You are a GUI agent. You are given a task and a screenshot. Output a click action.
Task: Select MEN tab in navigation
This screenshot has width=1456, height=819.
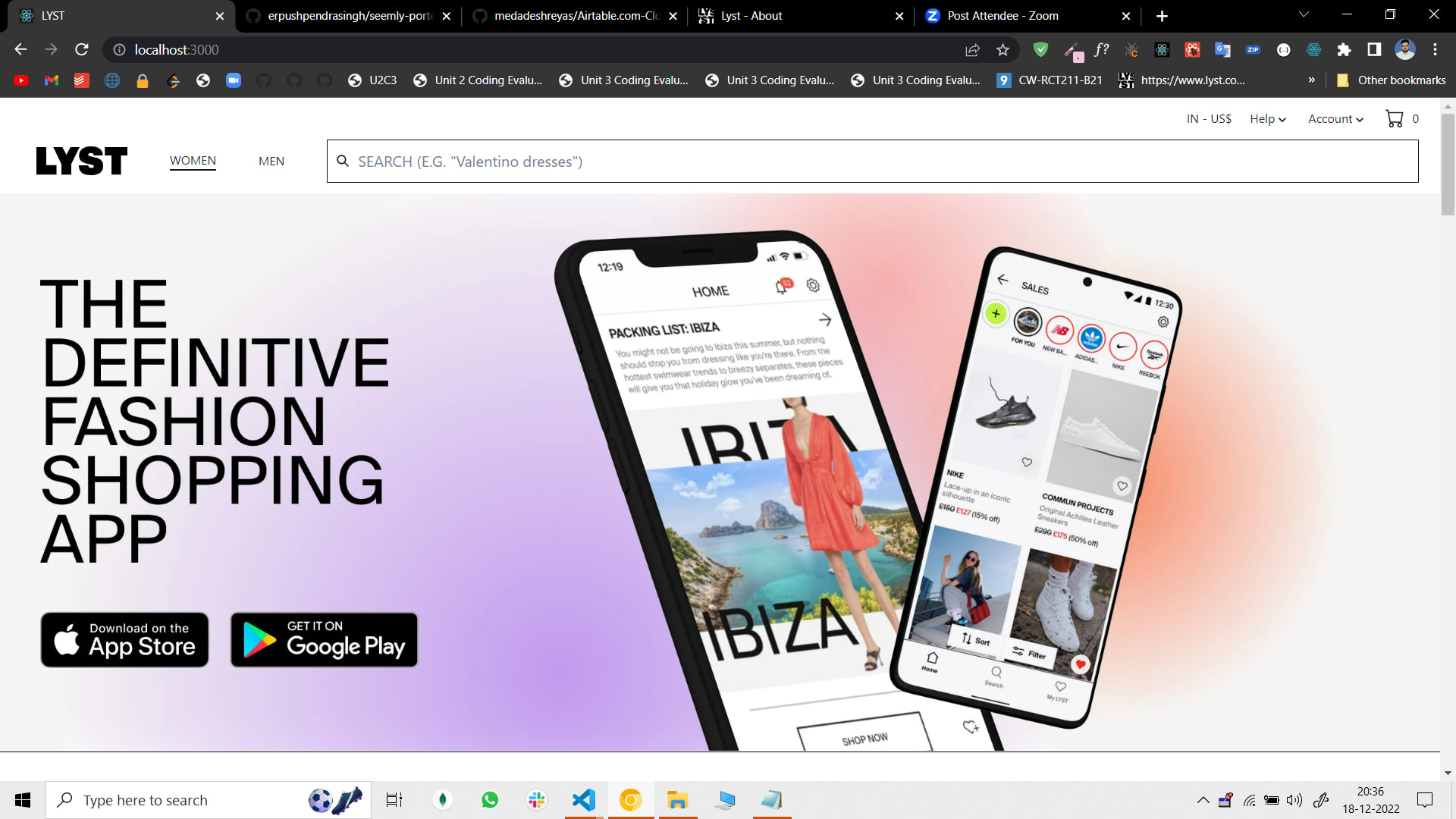[272, 161]
